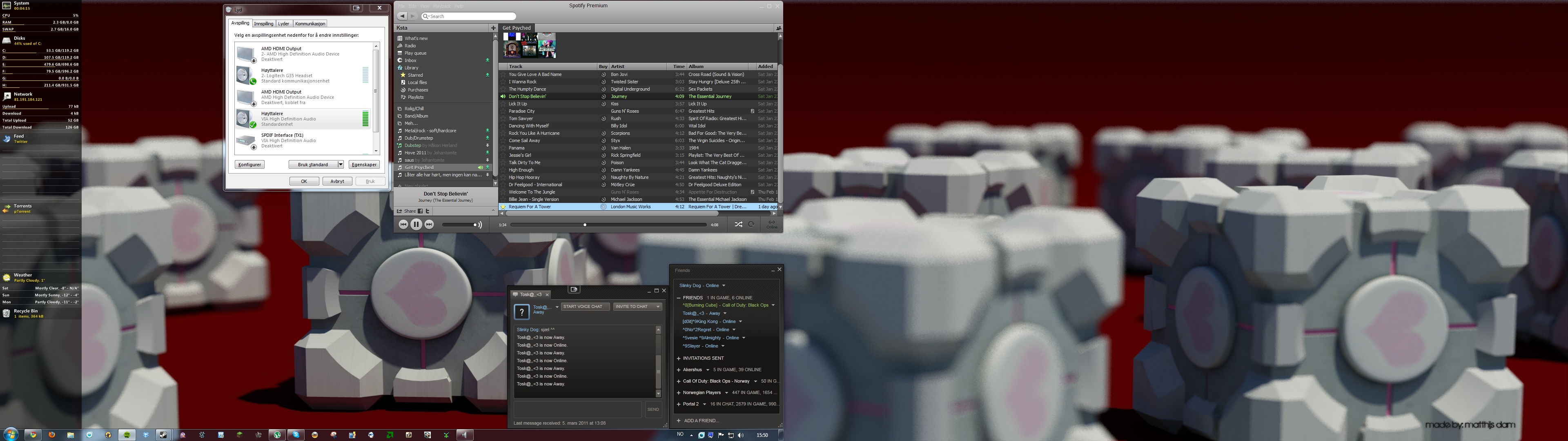Screen dimensions: 1568x441
Task: Click OK in Lyd dialog
Action: [304, 181]
